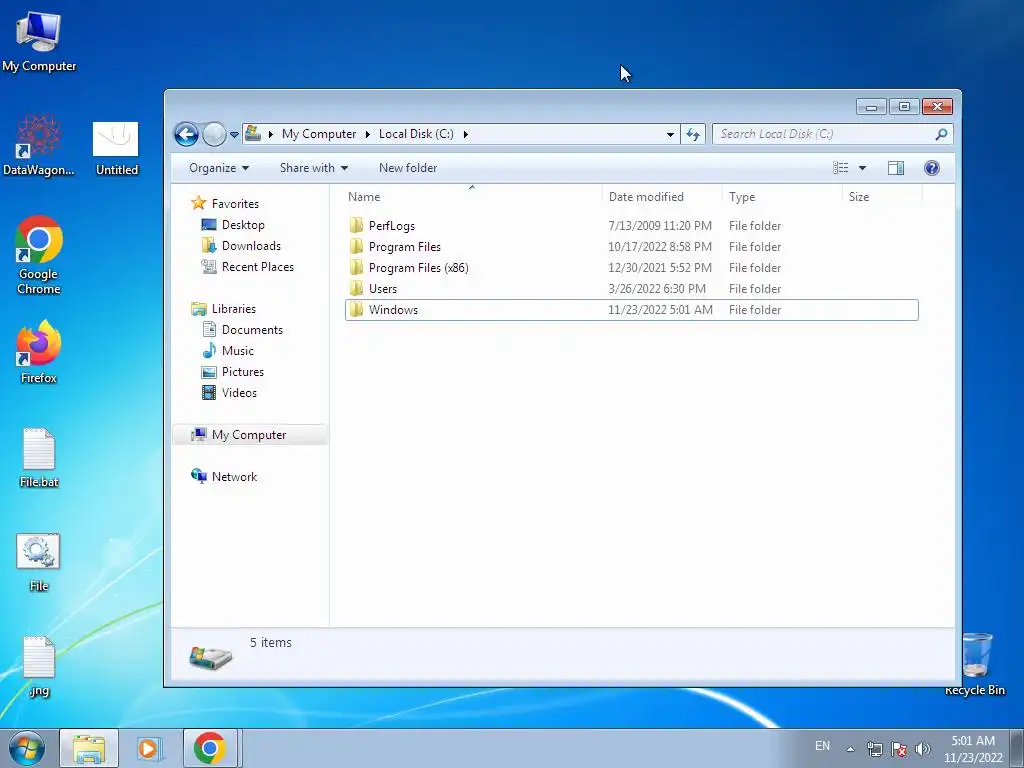Sort by Date modified column
This screenshot has height=768, width=1024.
point(662,197)
